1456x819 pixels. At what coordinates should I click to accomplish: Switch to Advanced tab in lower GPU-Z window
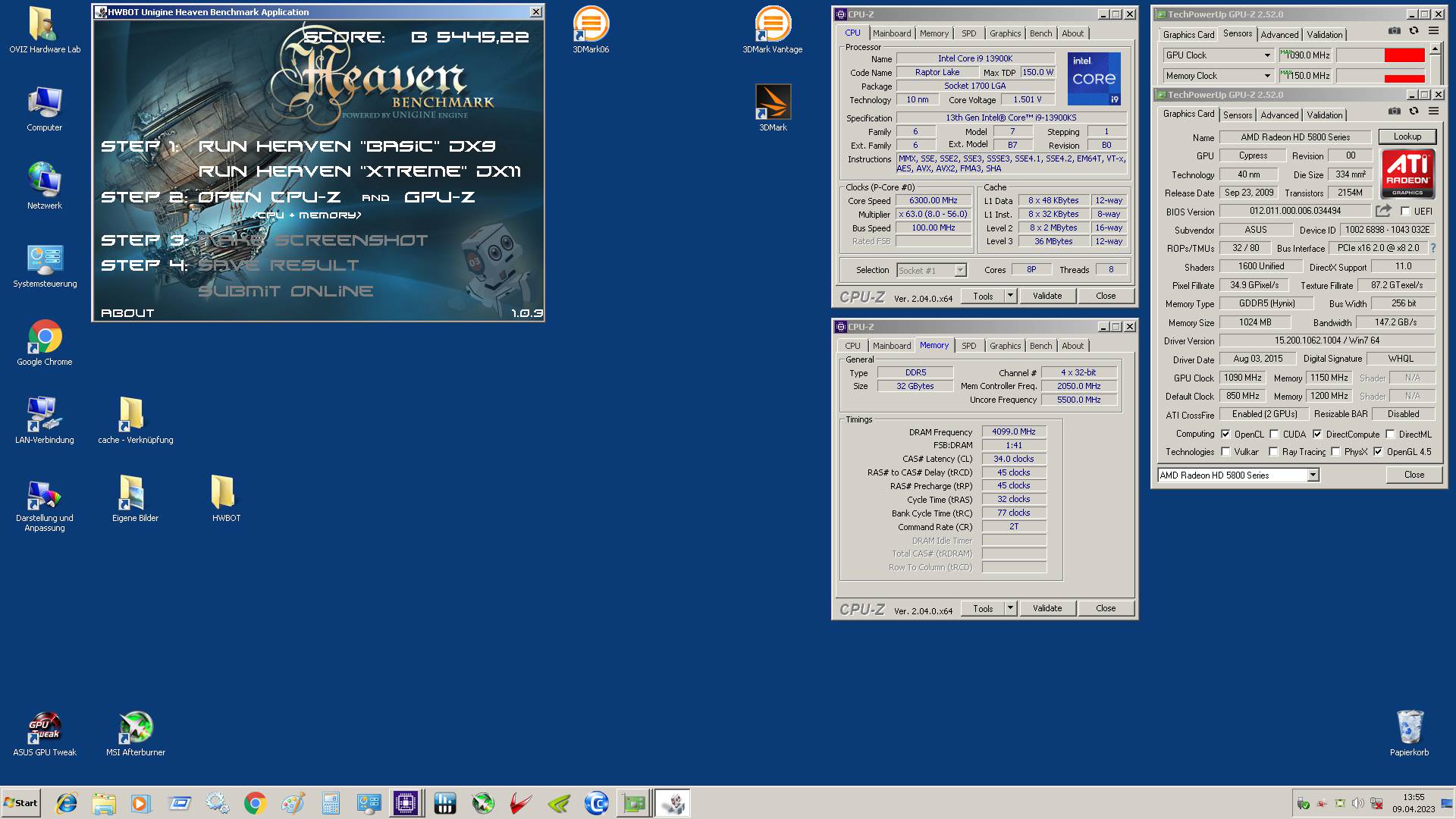click(1279, 115)
